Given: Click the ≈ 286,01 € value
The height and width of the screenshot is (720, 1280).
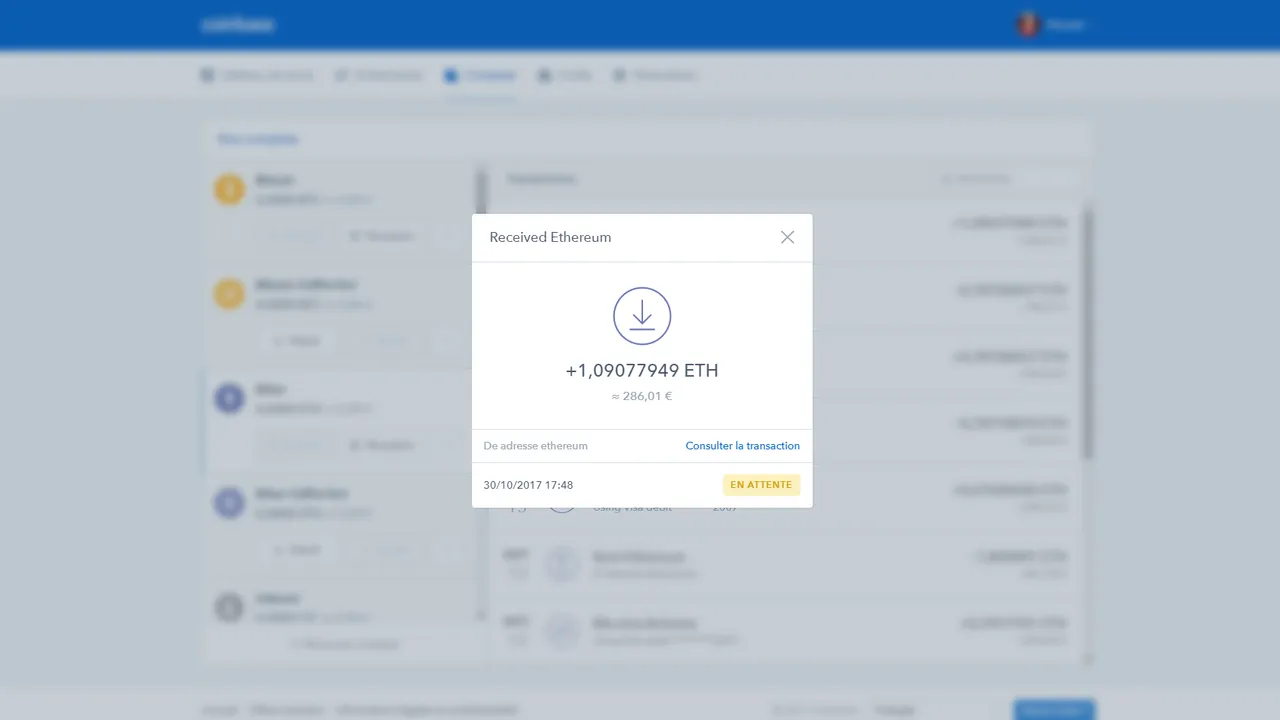Looking at the screenshot, I should [642, 396].
